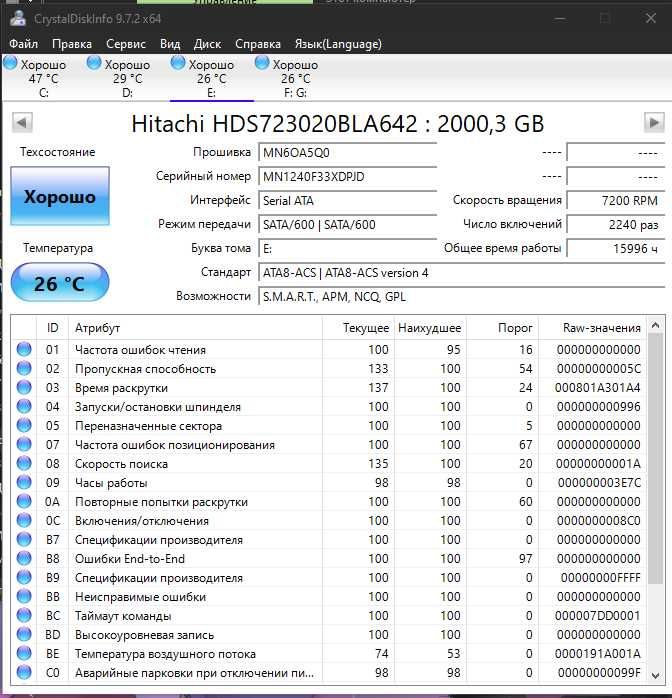Screen dimensions: 672x698
Task: Select Частота ошибок чтения attribute text
Action: tap(140, 350)
